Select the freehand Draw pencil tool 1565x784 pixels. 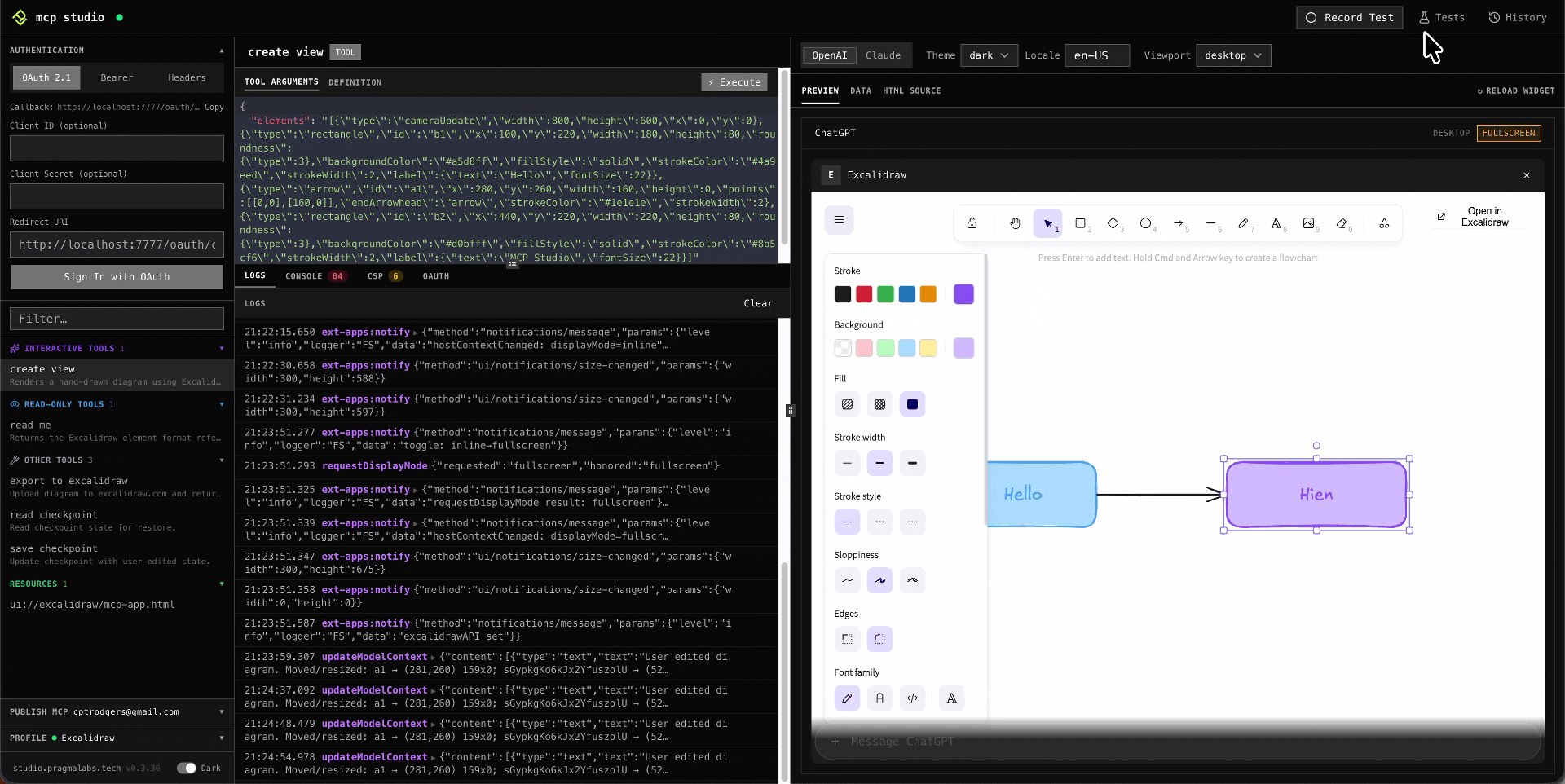point(1243,223)
